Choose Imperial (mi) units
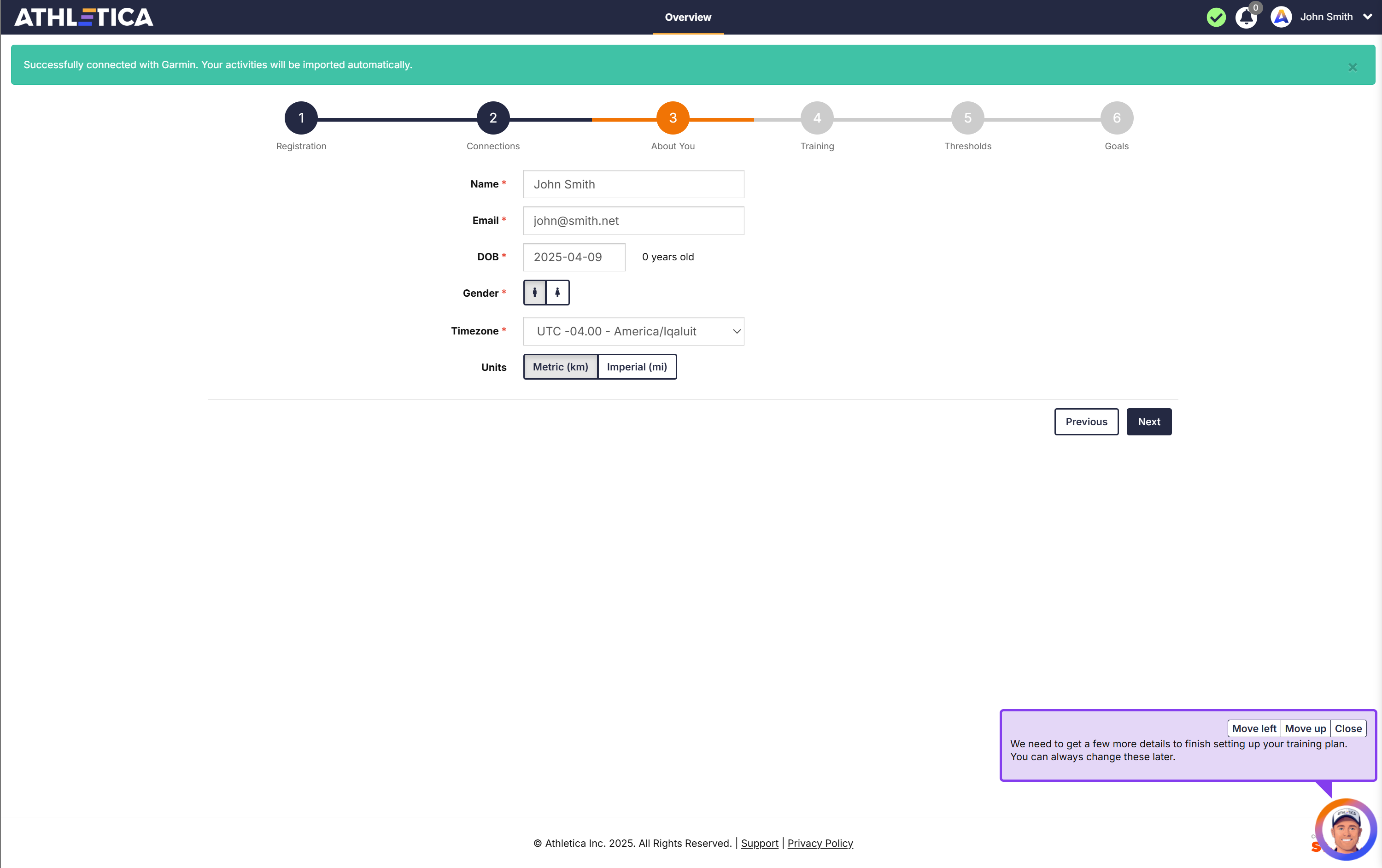The image size is (1382, 868). click(x=637, y=367)
